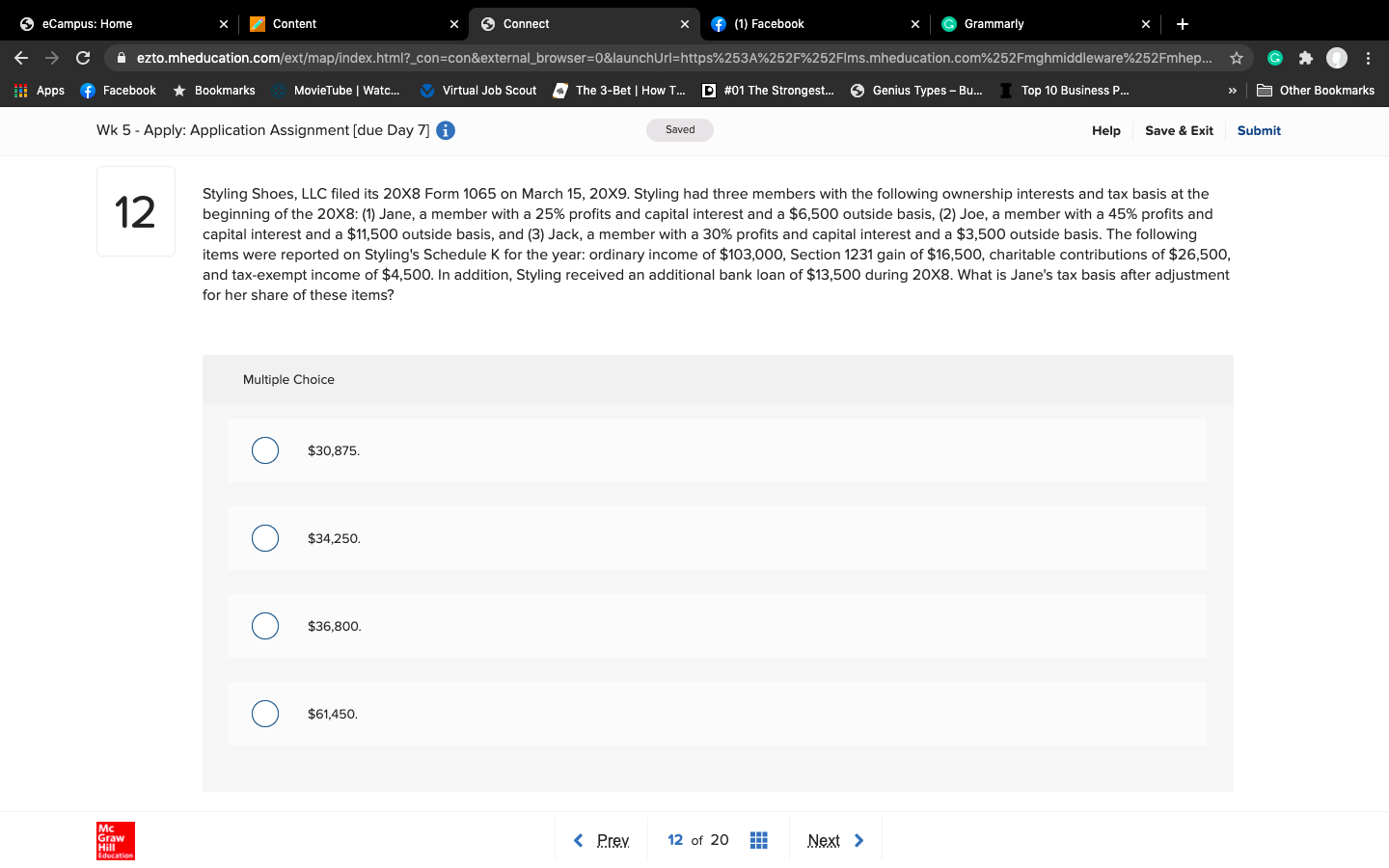Click the site lock icon
The image size is (1389, 868).
pos(122,58)
